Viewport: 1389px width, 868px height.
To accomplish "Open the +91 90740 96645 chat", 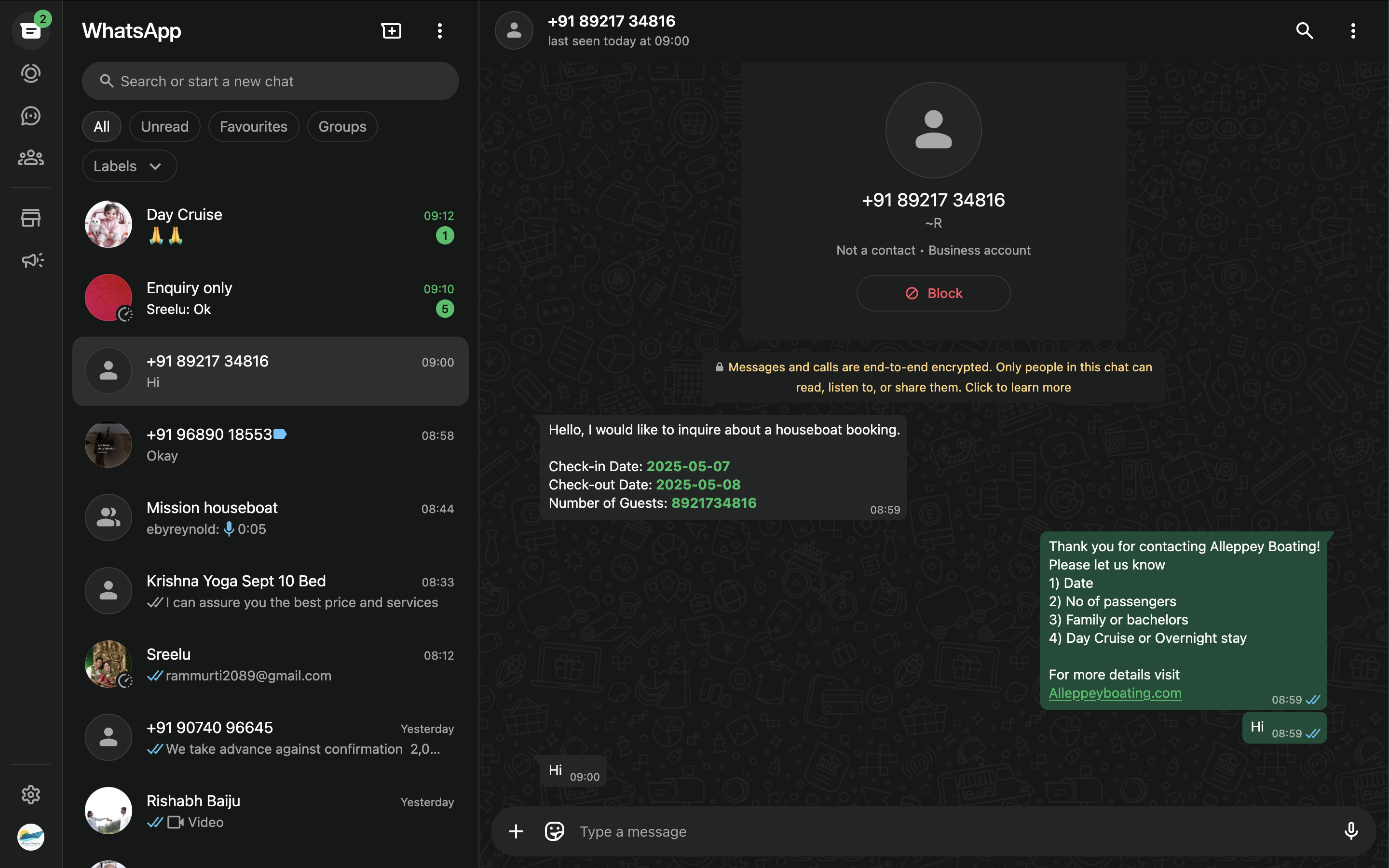I will tap(271, 738).
